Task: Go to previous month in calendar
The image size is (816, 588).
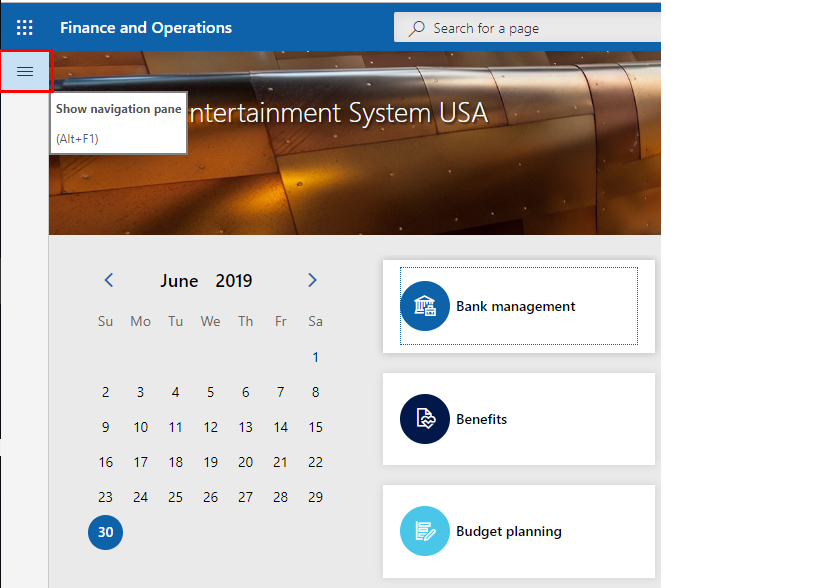Action: [109, 280]
